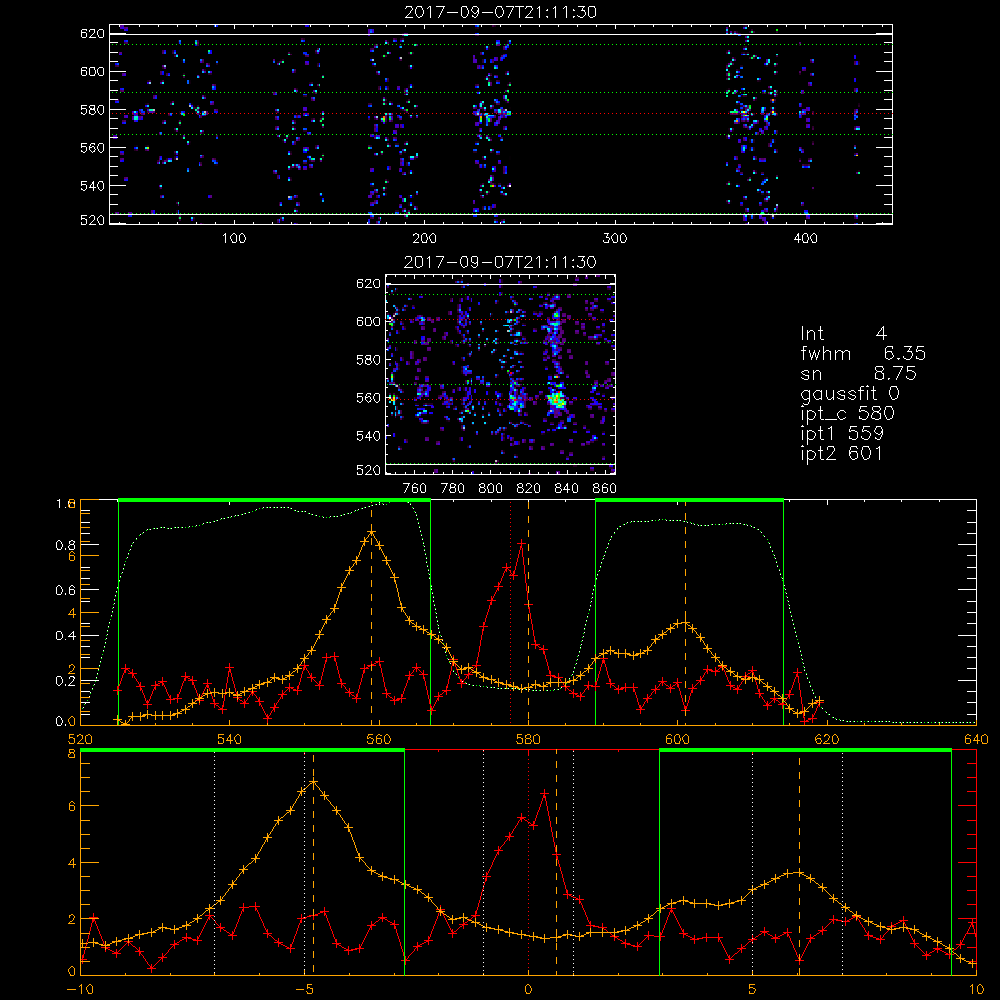Click the x-axis label 300 of top spectrogram
1000x1000 pixels.
(x=615, y=239)
